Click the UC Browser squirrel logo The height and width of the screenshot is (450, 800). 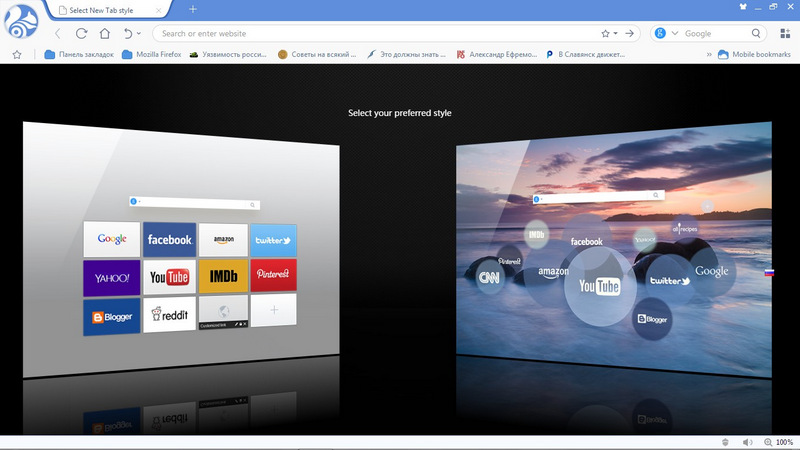point(21,20)
